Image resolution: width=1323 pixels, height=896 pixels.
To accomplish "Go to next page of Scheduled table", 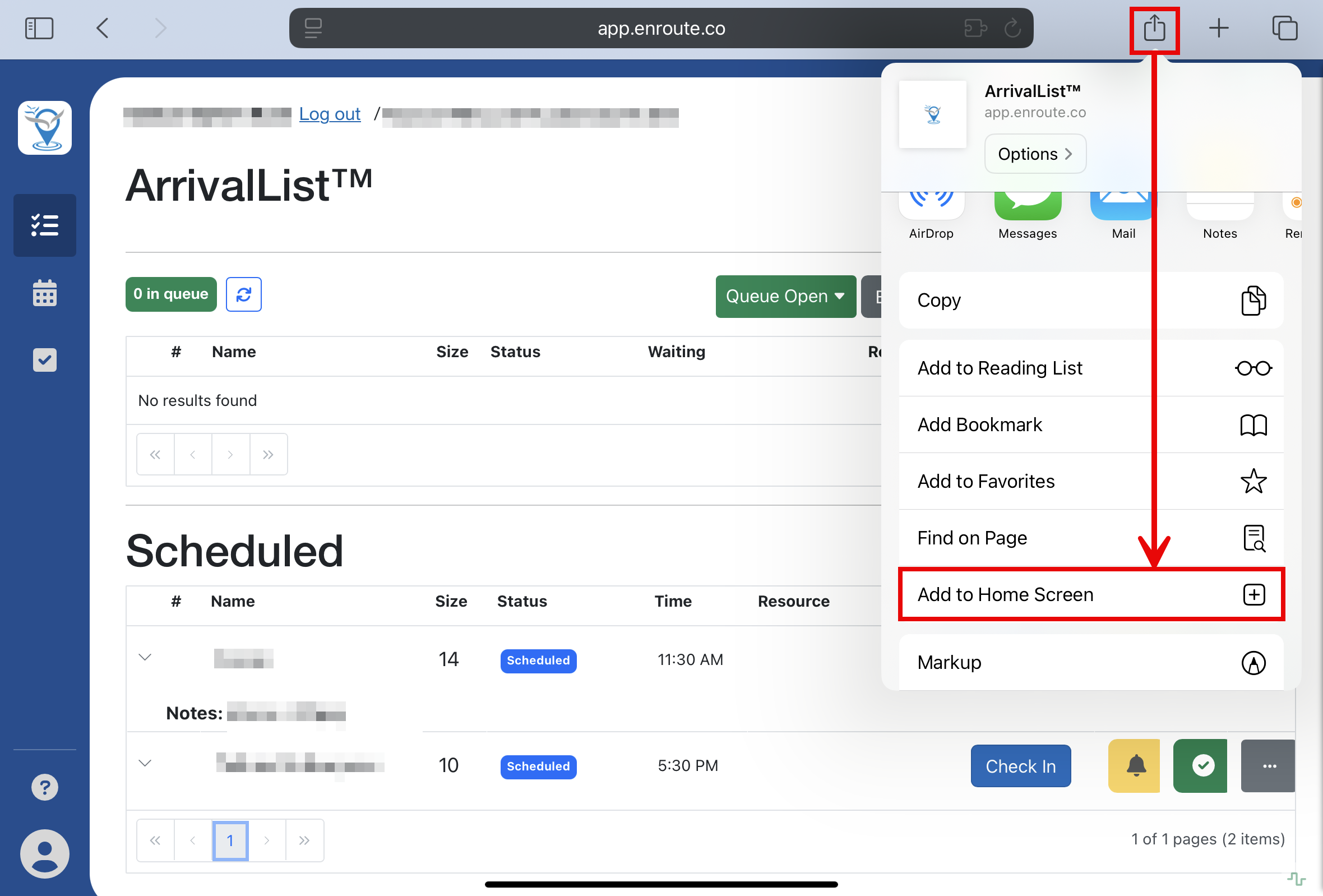I will point(267,840).
